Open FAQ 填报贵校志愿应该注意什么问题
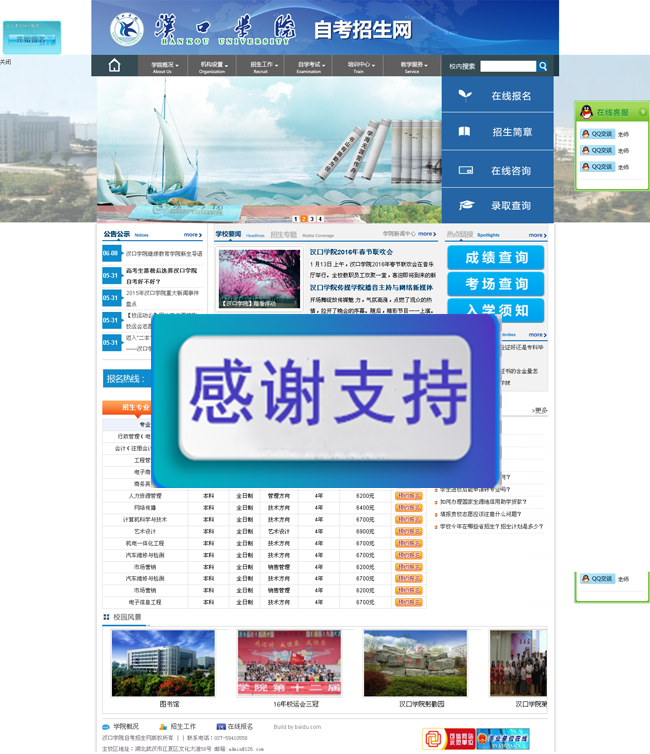Image resolution: width=650 pixels, height=754 pixels. pyautogui.click(x=480, y=514)
